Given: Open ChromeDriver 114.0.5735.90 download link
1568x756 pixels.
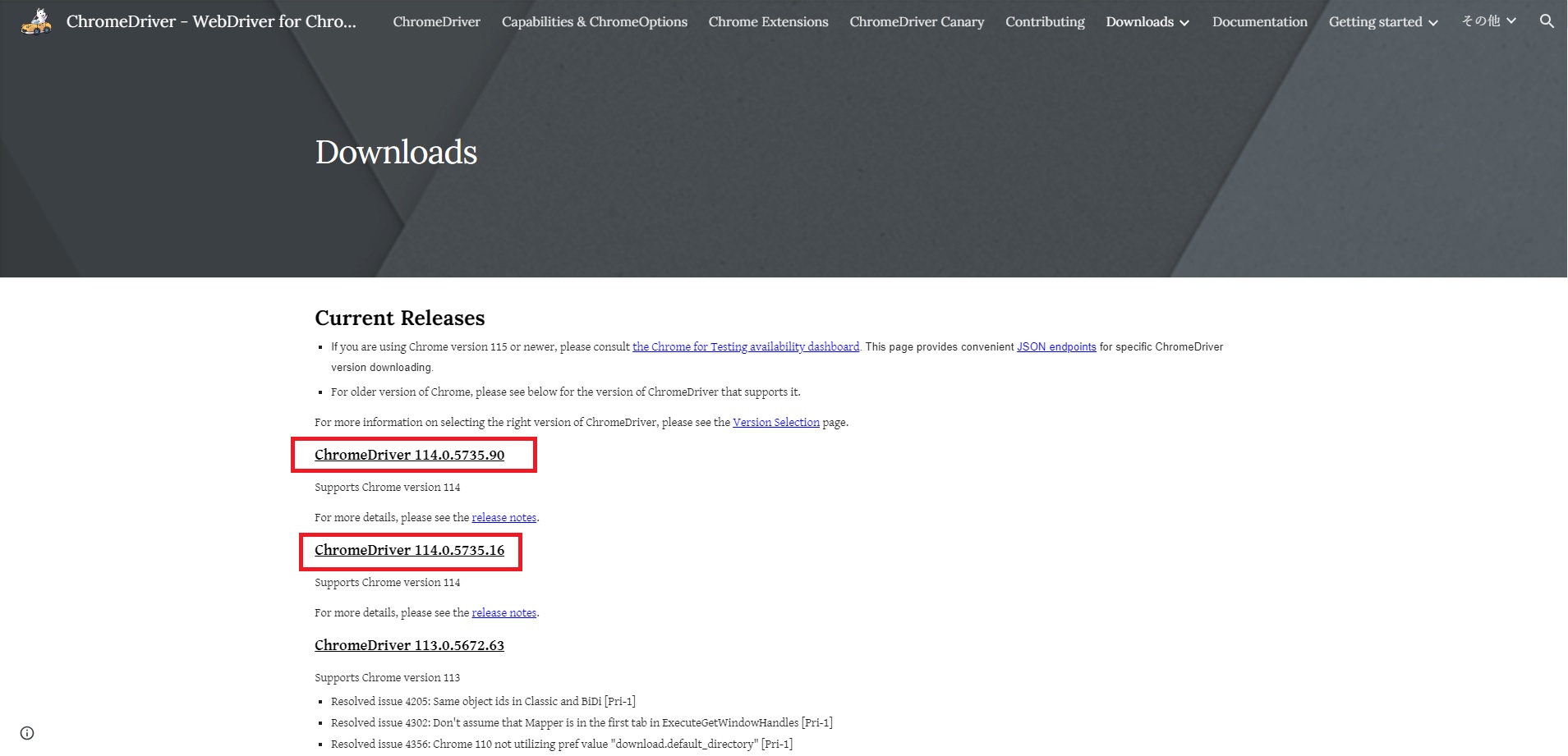Looking at the screenshot, I should 409,455.
